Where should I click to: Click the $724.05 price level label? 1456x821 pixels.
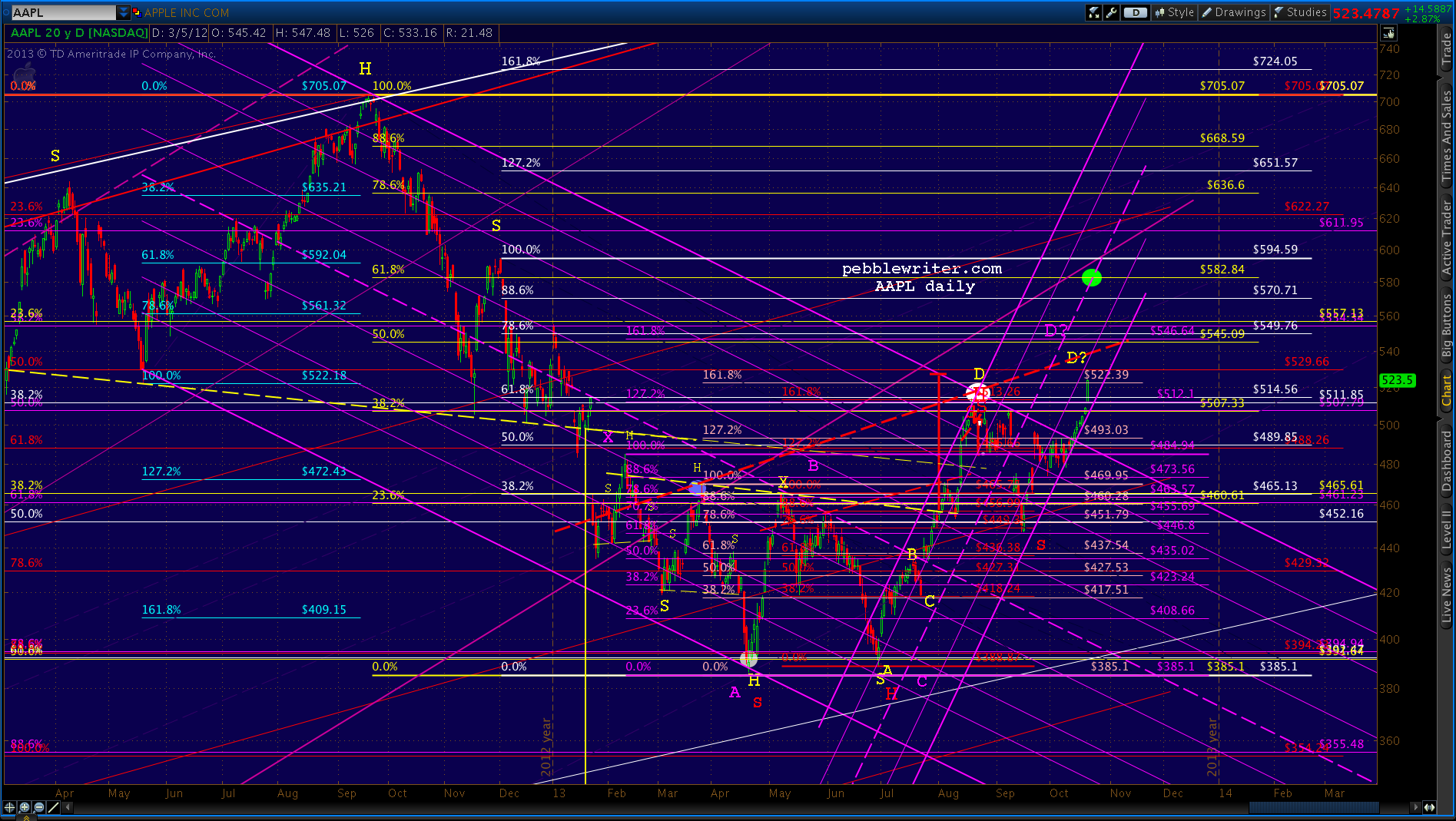click(x=1275, y=61)
